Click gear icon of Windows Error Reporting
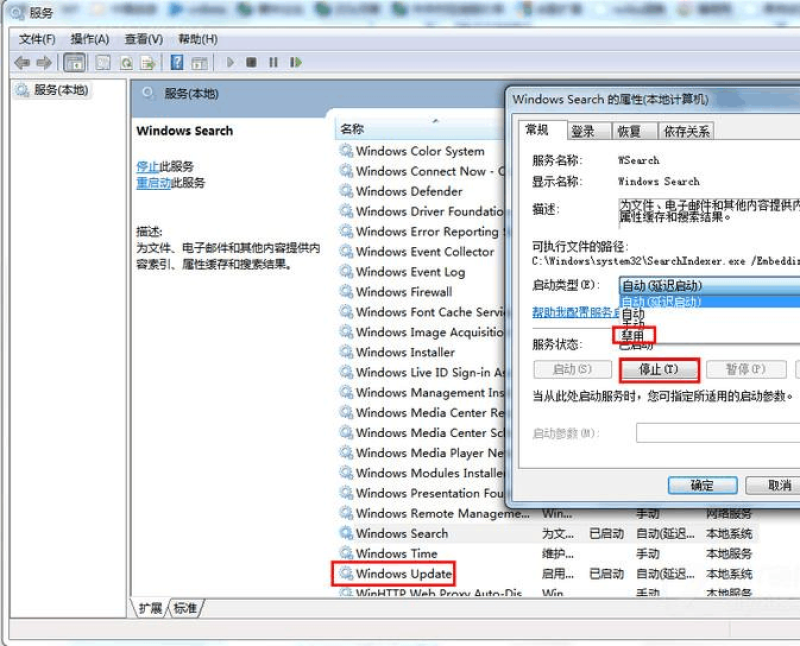 point(346,231)
